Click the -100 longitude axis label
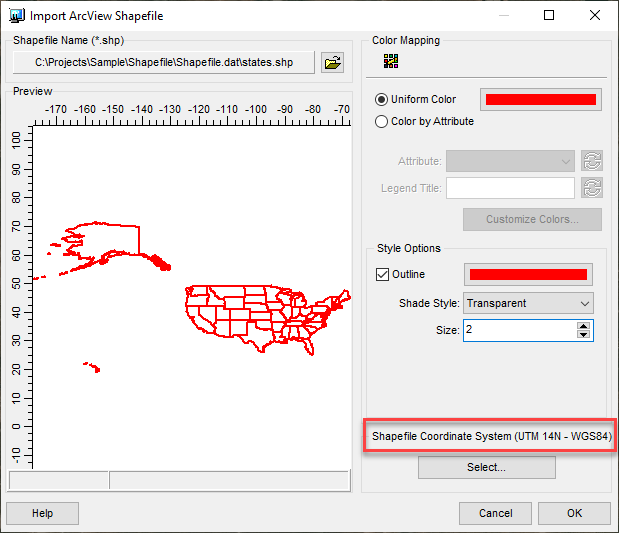Screen dimensions: 619x533 256,109
